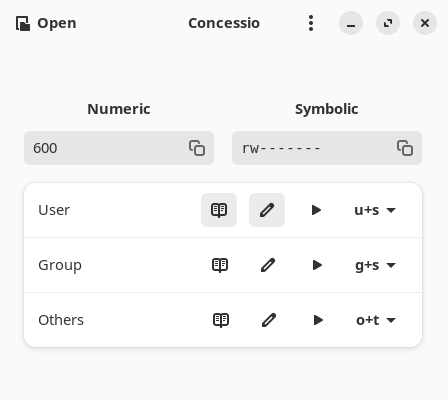Toggle User execute permission play icon
Screen dimensions: 448x400
[x=316, y=210]
